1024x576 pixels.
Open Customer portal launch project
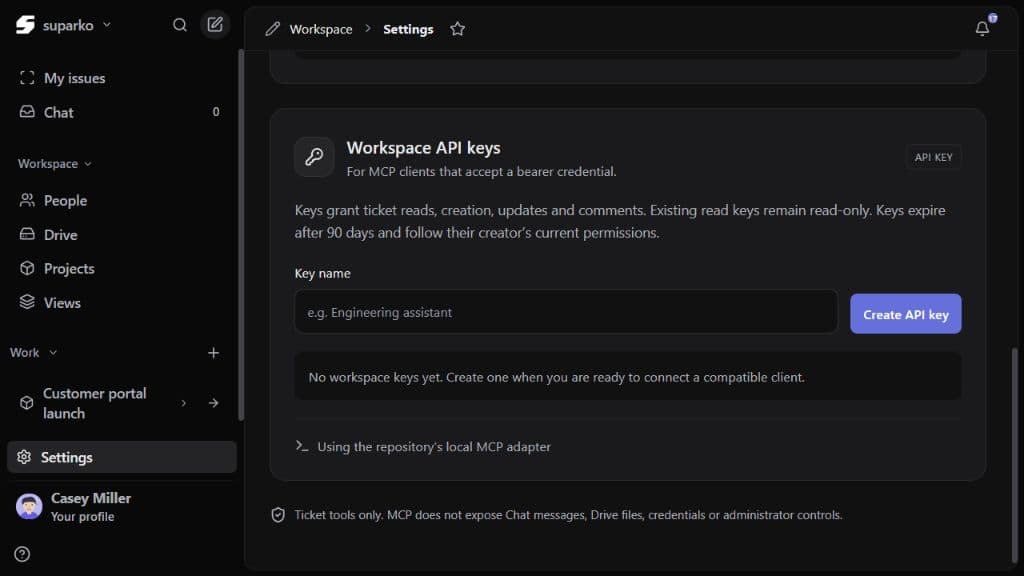point(95,403)
